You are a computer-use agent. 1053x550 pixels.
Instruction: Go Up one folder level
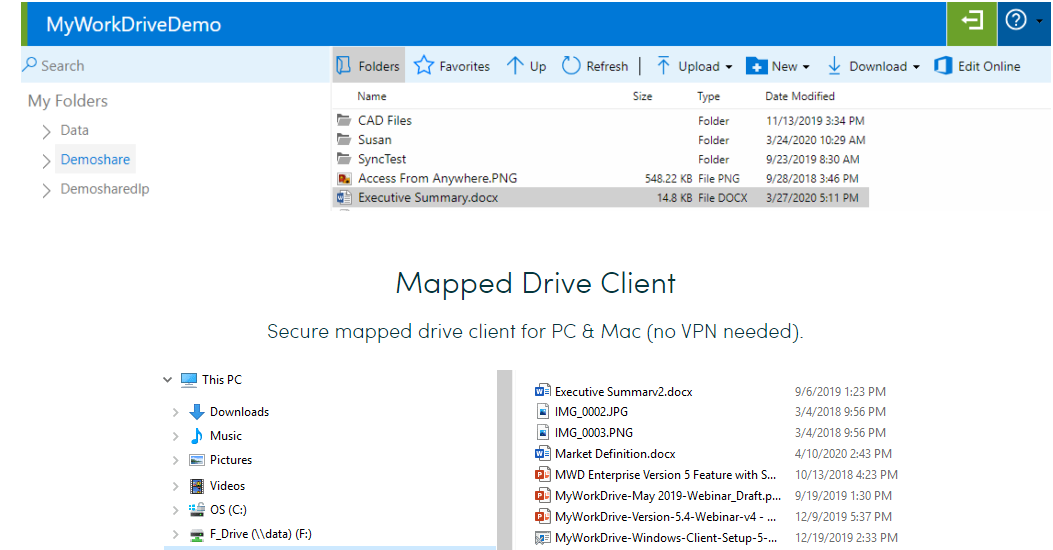526,66
